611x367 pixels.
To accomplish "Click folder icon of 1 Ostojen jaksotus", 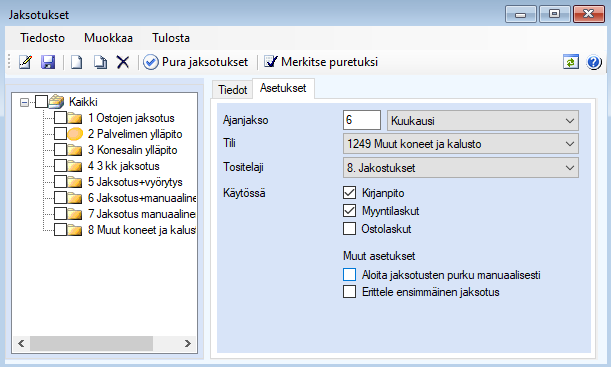I will coord(75,118).
